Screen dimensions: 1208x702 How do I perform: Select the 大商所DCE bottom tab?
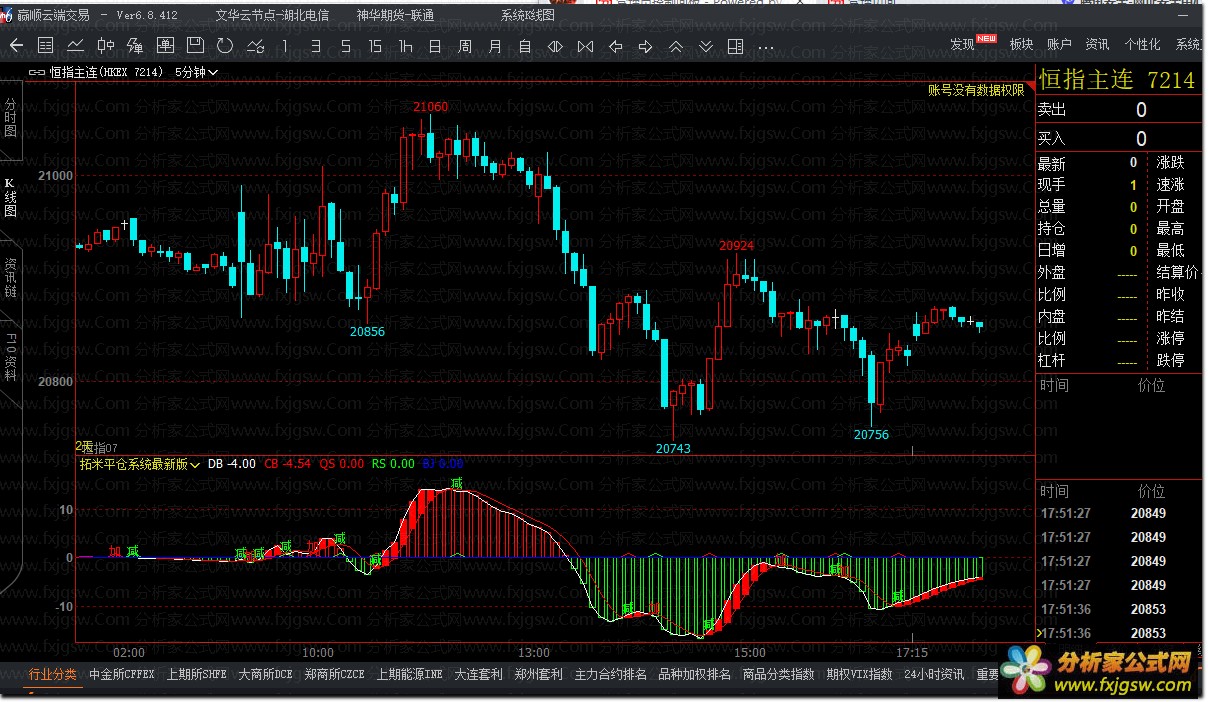[266, 674]
